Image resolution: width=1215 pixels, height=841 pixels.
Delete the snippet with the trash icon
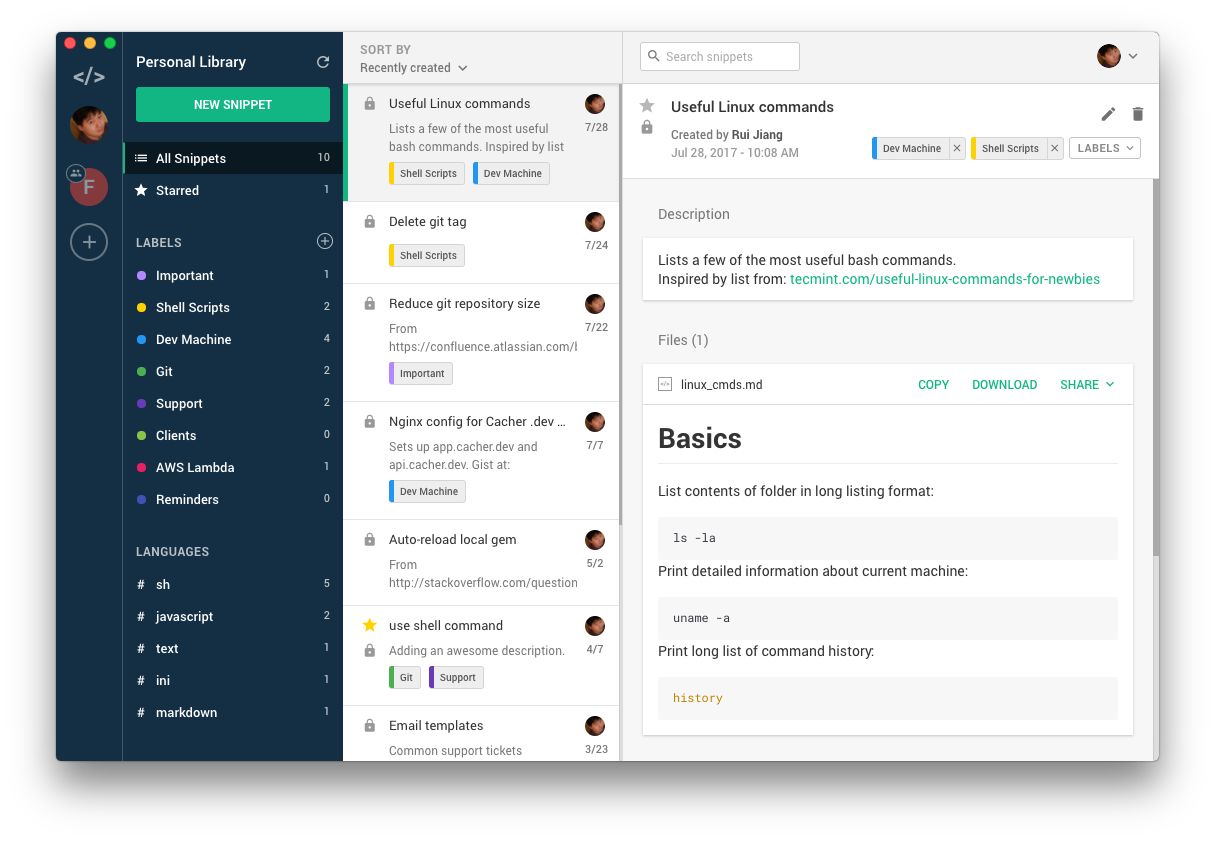click(1137, 113)
